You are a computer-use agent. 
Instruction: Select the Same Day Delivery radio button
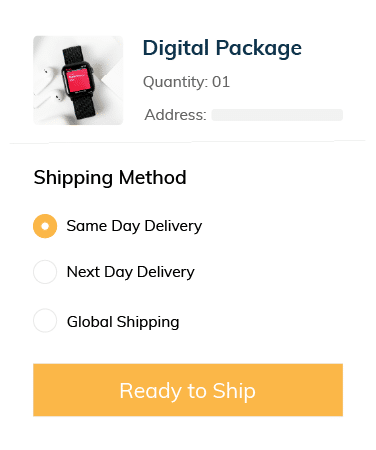[x=45, y=226]
